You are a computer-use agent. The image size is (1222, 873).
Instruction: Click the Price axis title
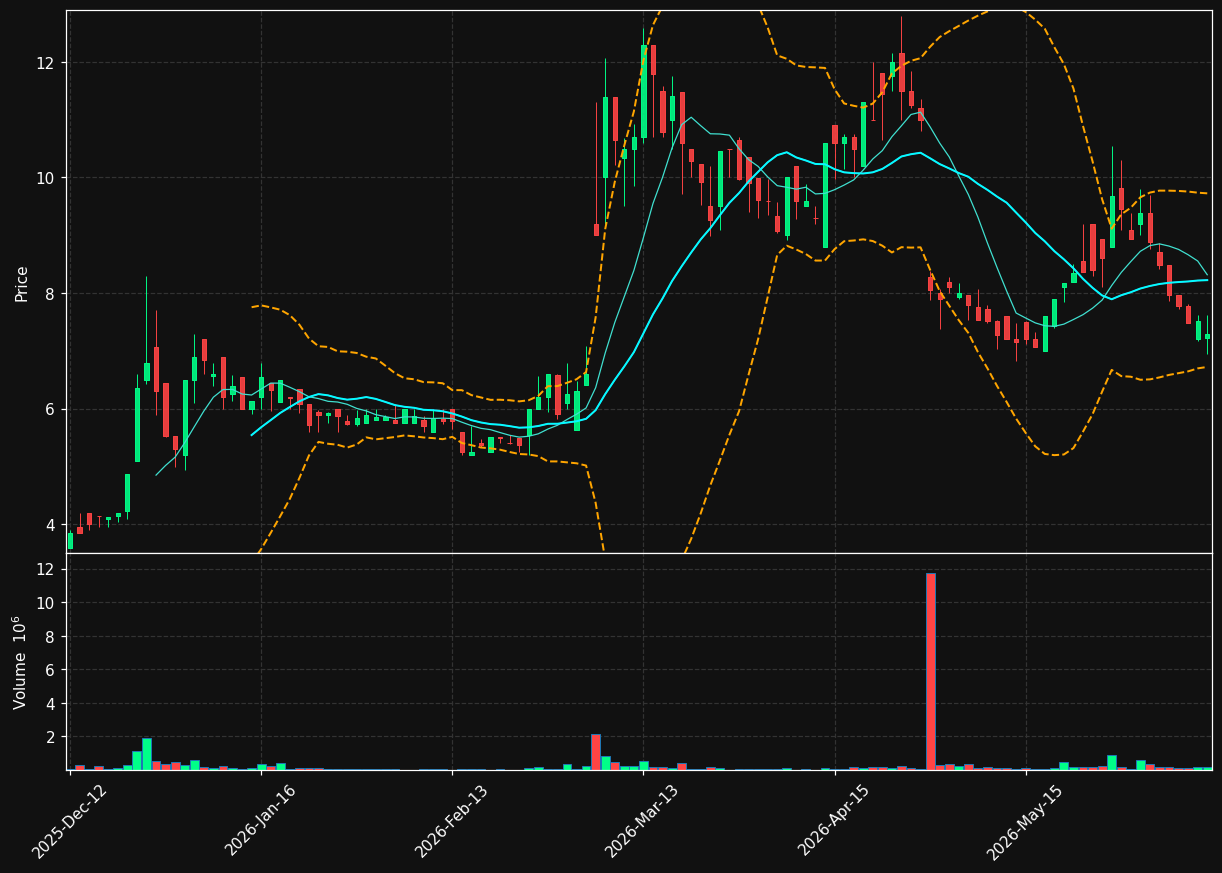point(22,283)
